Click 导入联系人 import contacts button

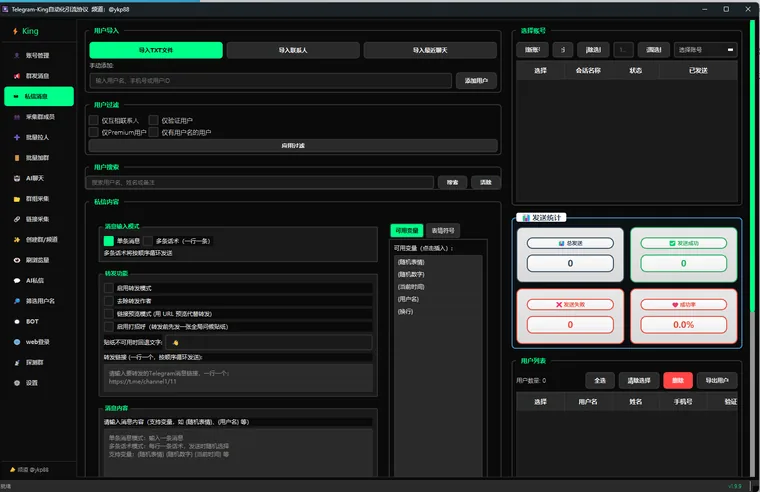click(293, 50)
